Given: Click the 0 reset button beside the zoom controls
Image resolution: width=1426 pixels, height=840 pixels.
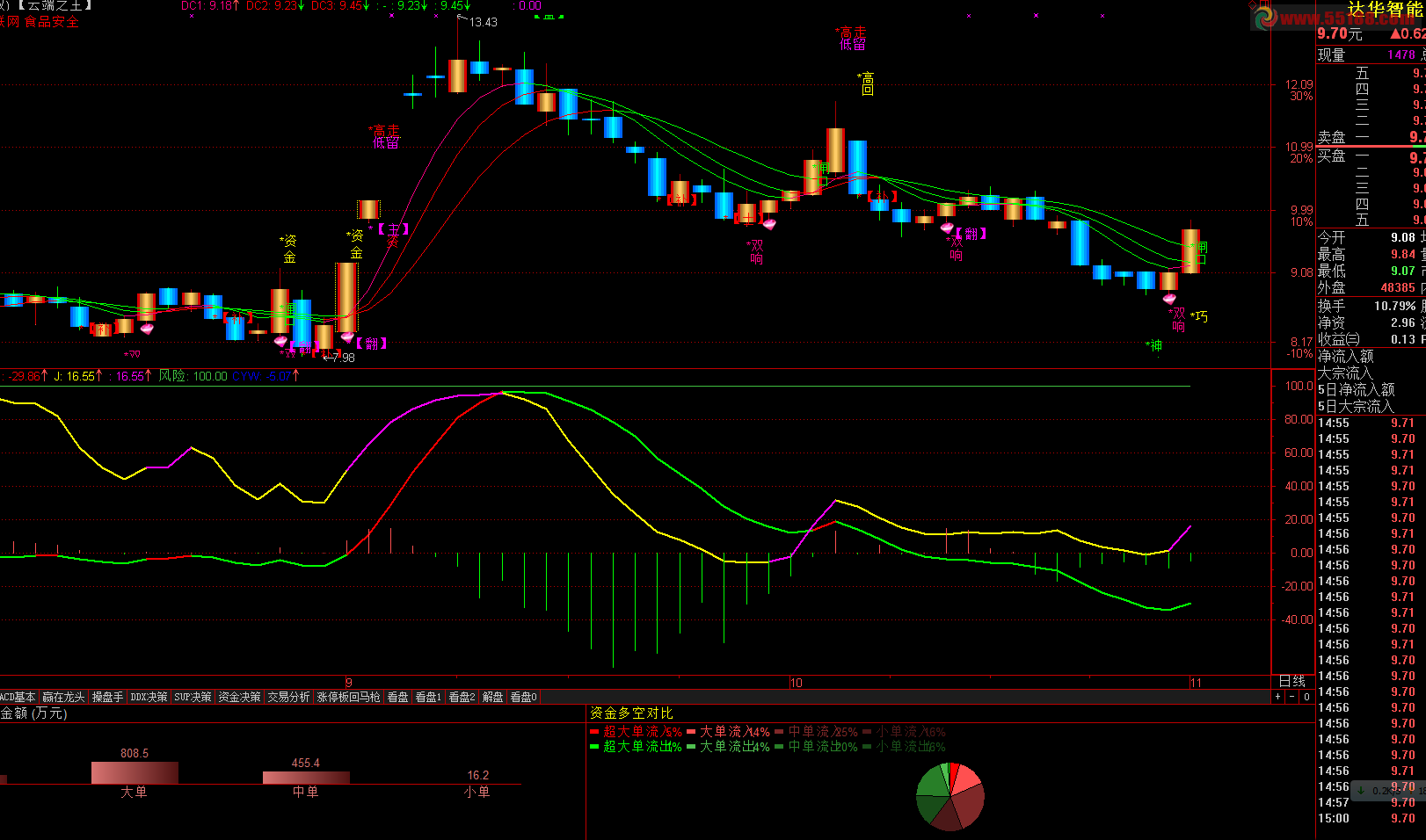Looking at the screenshot, I should [1306, 697].
